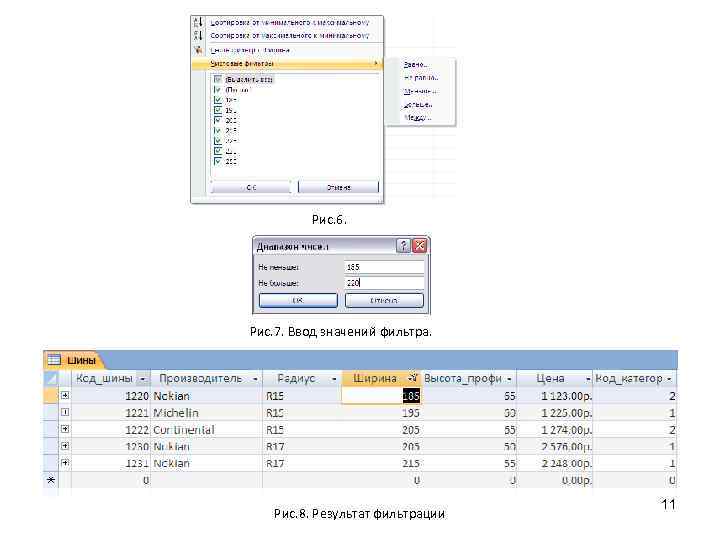This screenshot has width=720, height=540.
Task: Click the select-all corner of datasheet
Action: click(51, 379)
